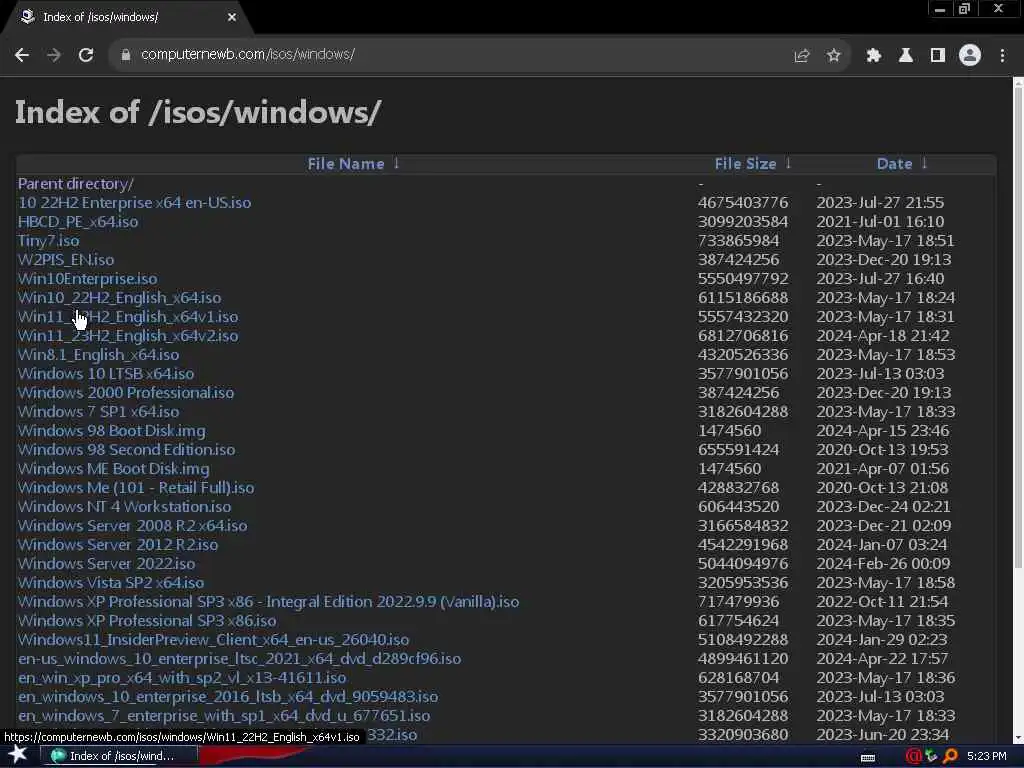Download Win10_22H2_English_x64.iso
1024x768 pixels.
coord(120,298)
